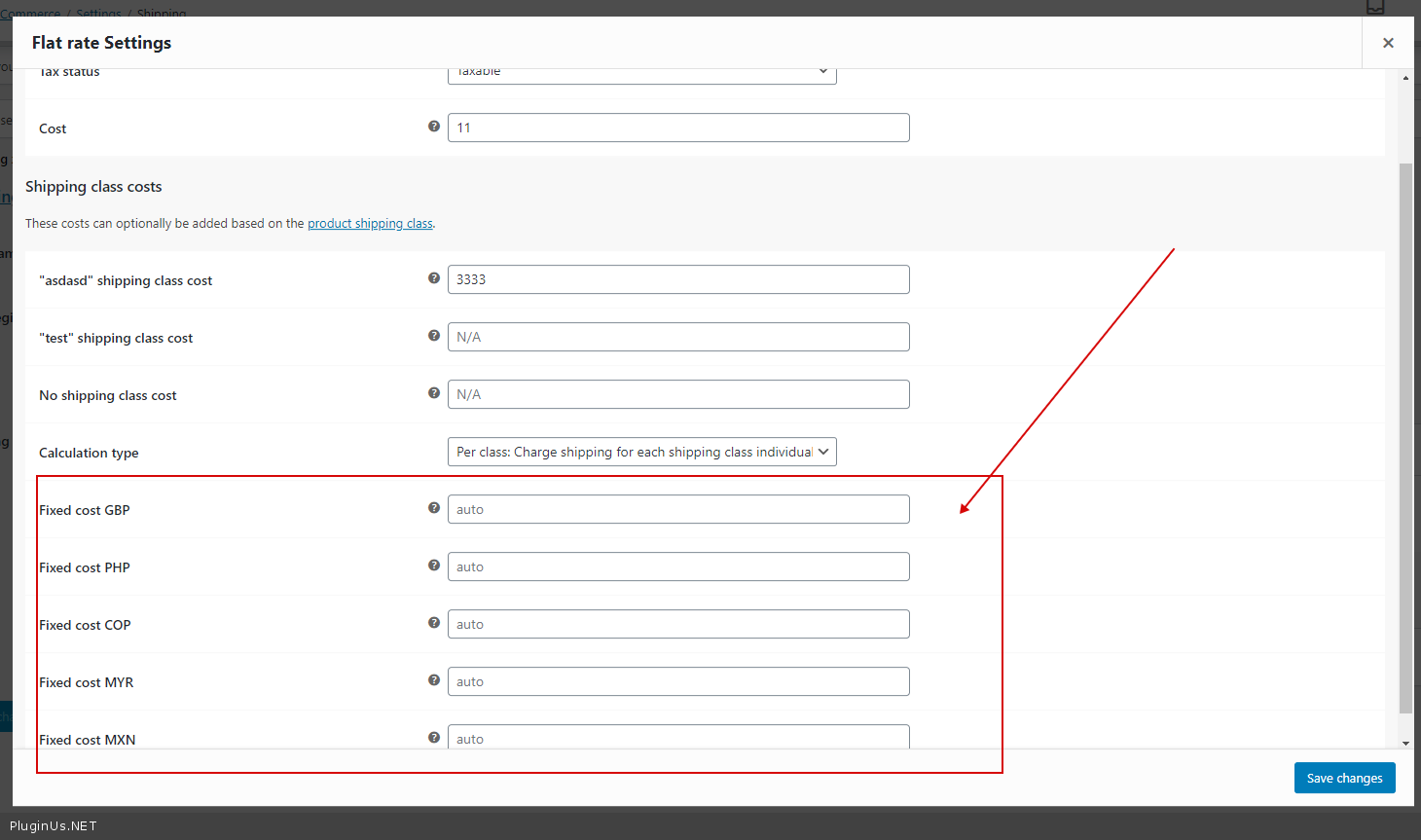
Task: Click help icon beside Fixed cost MYR
Action: (x=434, y=680)
